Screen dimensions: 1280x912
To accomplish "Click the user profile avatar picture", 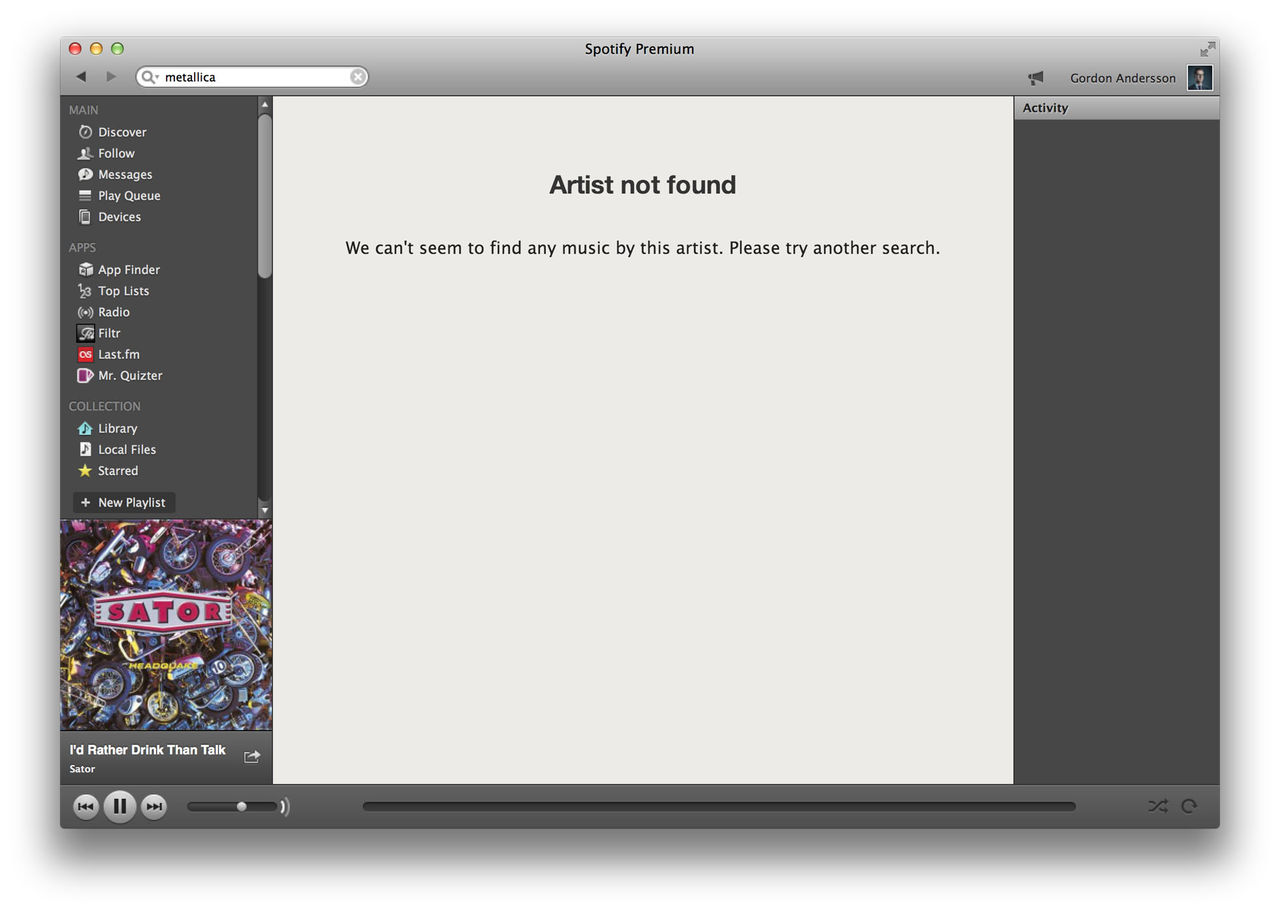I will coord(1200,78).
